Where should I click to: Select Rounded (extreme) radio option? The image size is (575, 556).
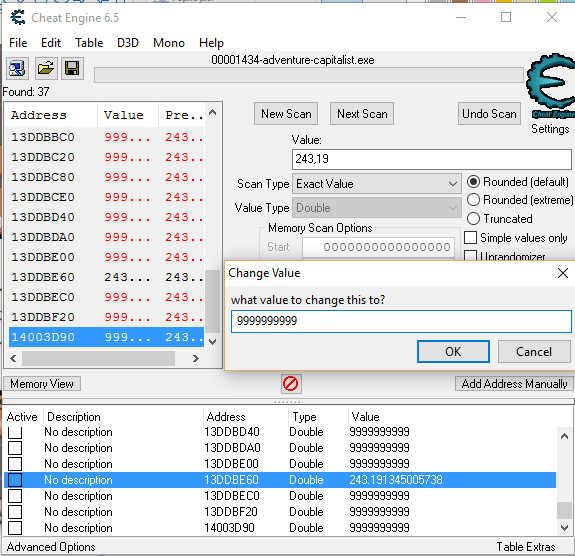tap(473, 200)
